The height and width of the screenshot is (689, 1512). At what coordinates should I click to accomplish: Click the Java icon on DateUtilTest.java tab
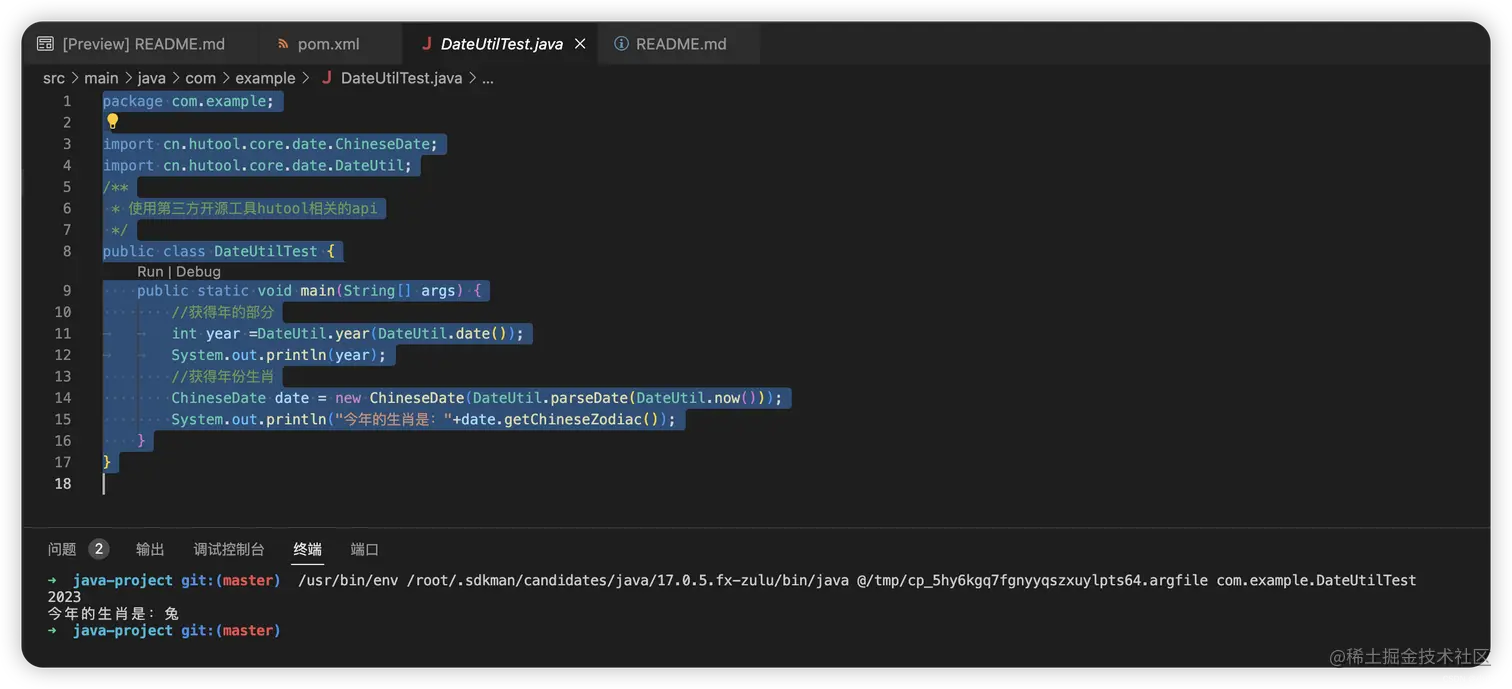pyautogui.click(x=427, y=44)
